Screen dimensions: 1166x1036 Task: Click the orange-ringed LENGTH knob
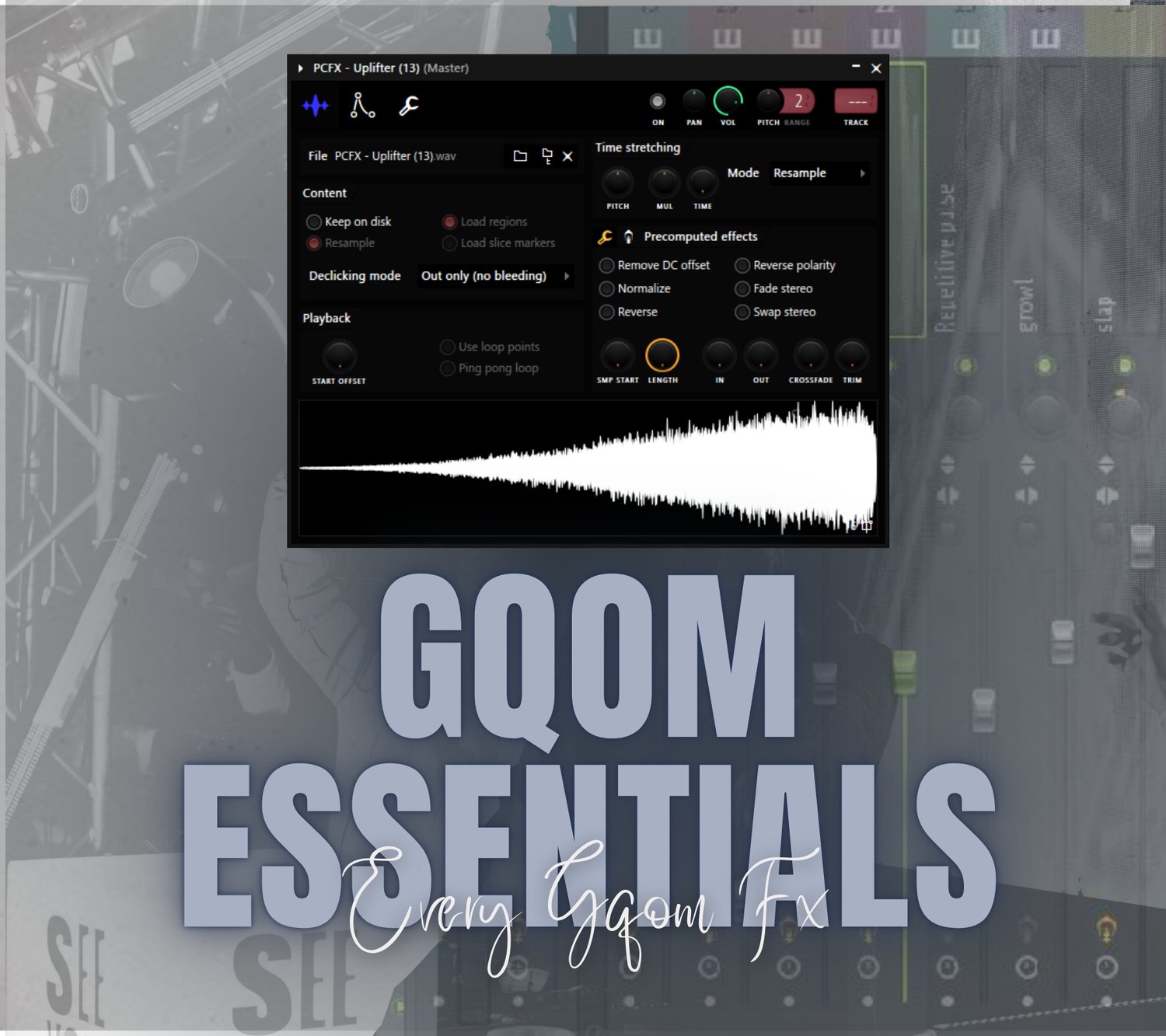(662, 355)
